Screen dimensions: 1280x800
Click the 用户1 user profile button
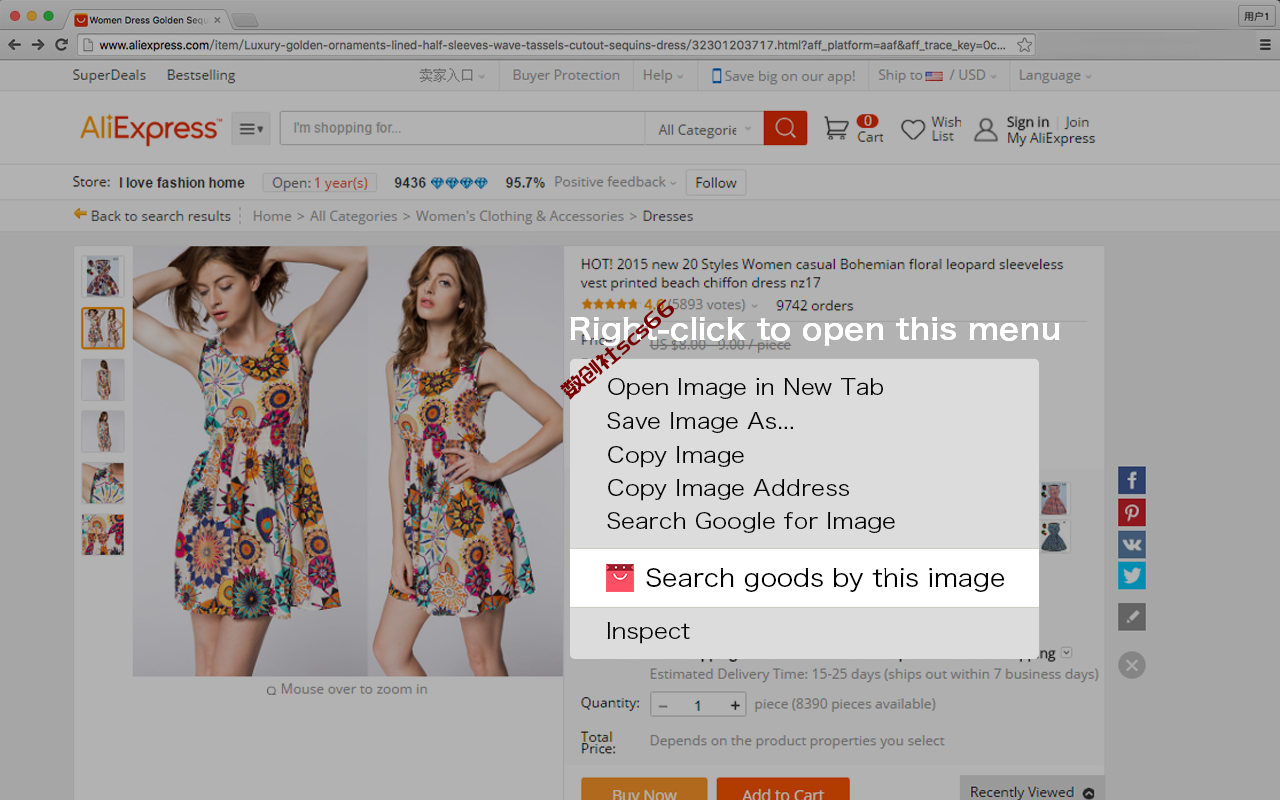point(1255,15)
